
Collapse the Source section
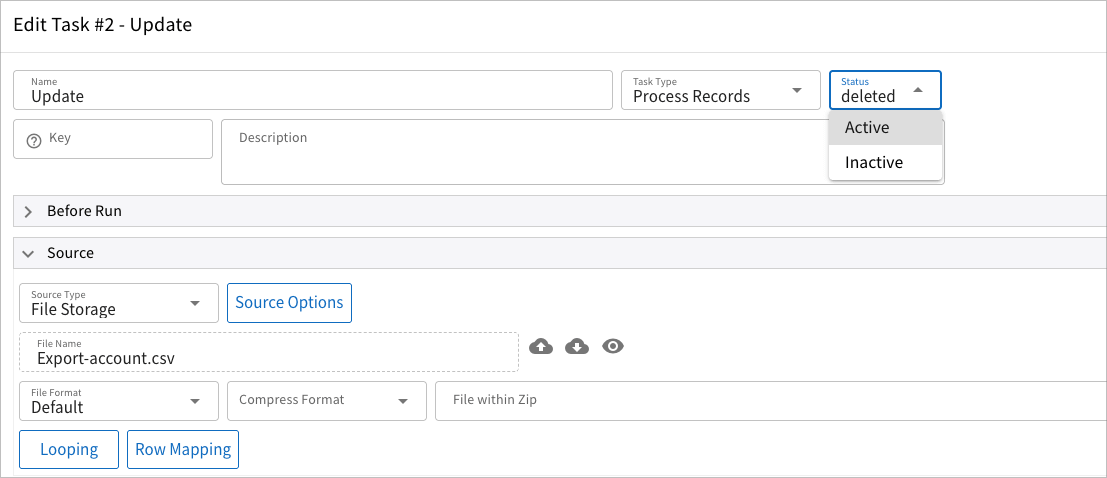coord(28,254)
